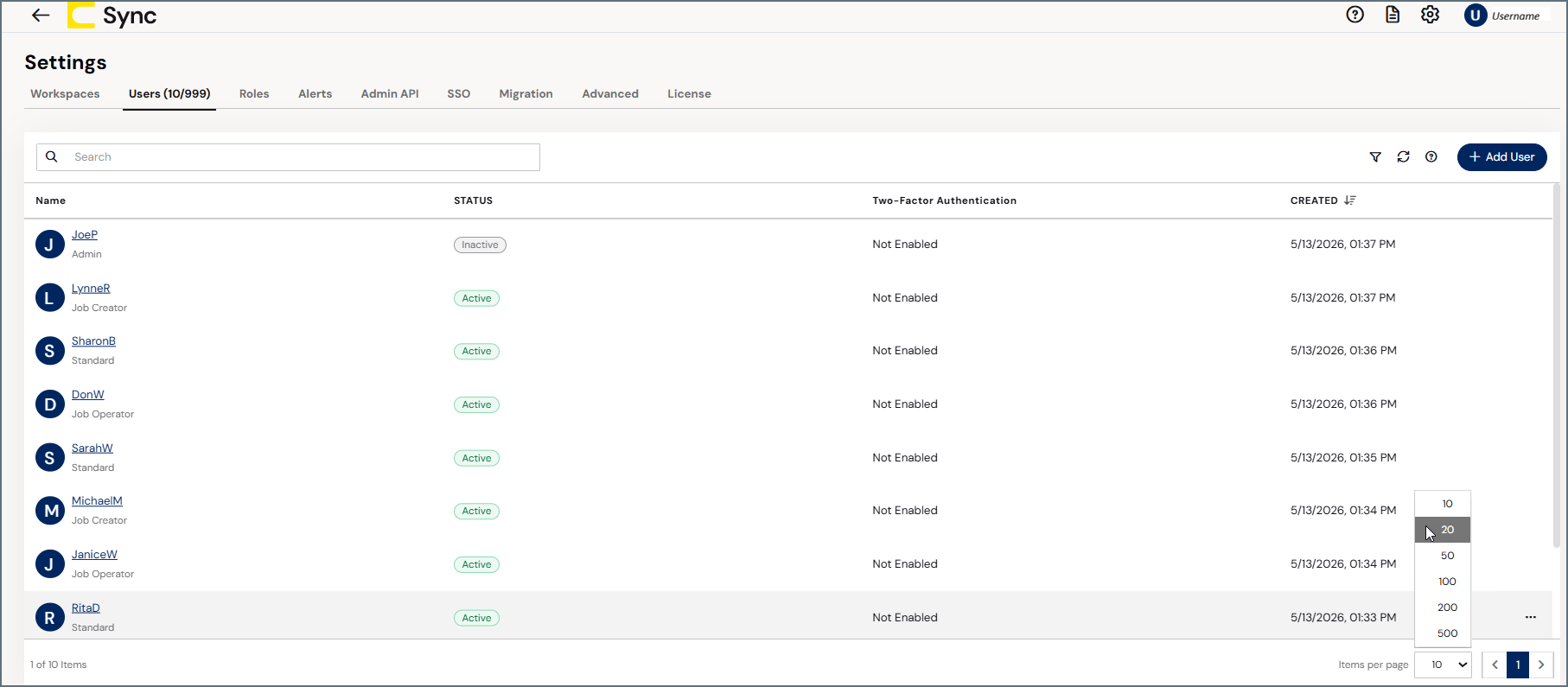Choose 100 items per page
The height and width of the screenshot is (687, 1568).
tap(1443, 582)
